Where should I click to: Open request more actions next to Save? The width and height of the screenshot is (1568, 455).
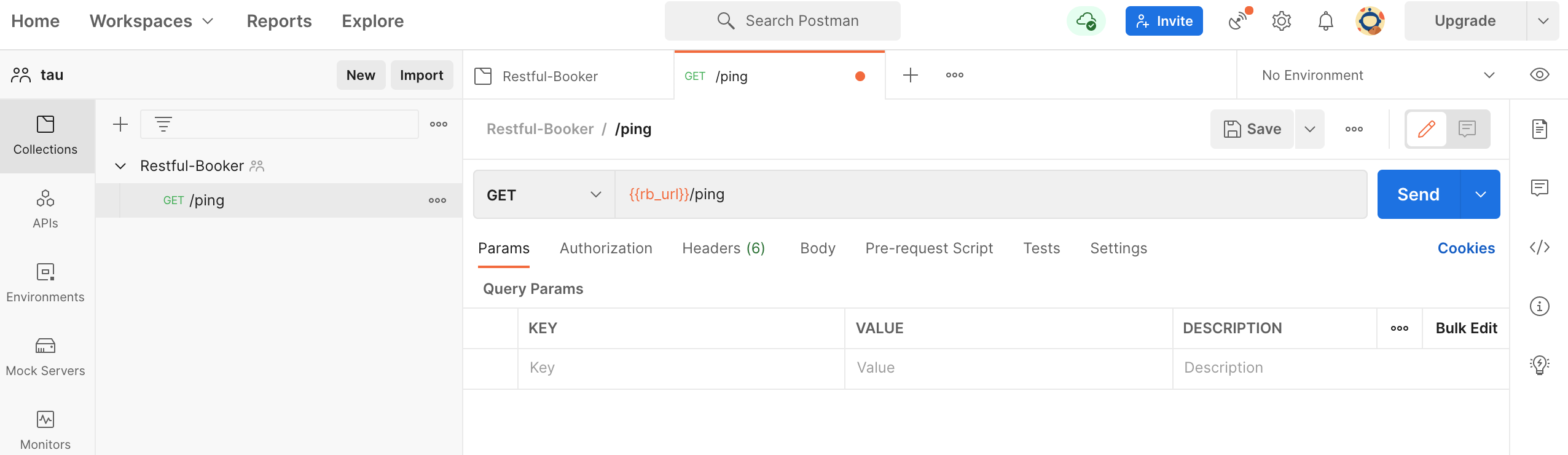1354,129
